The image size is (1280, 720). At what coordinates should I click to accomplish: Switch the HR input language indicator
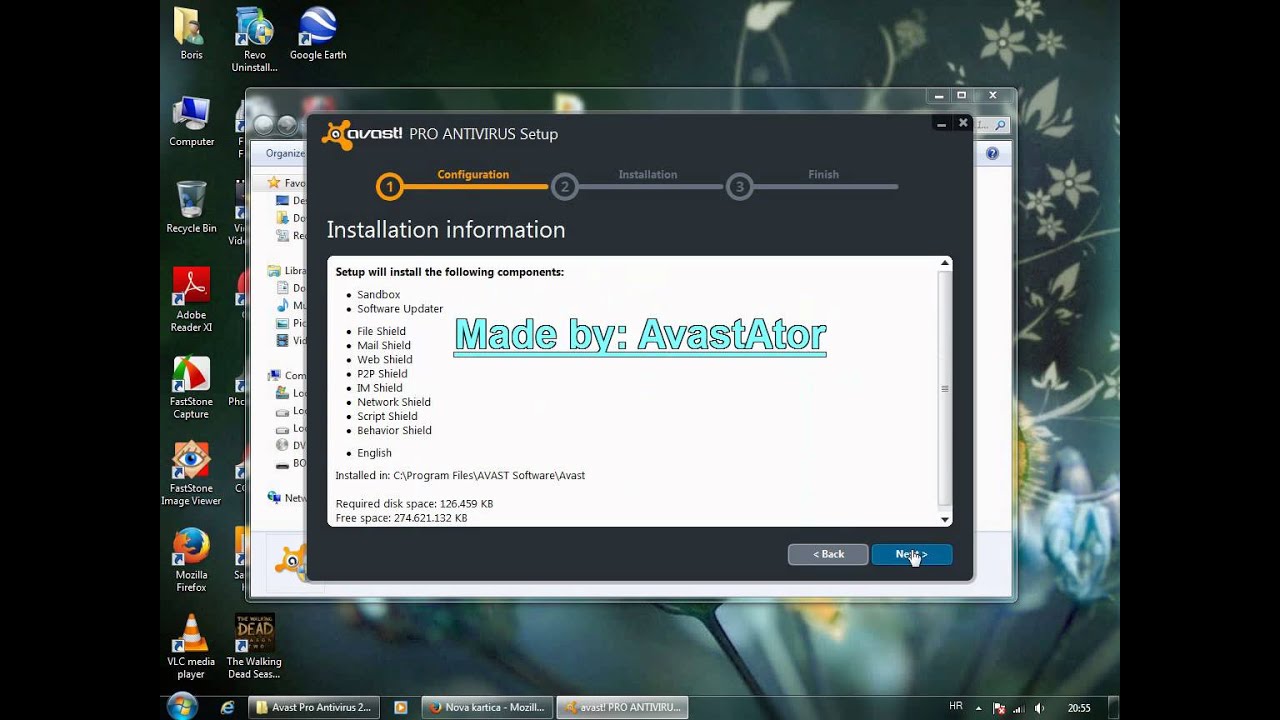click(x=955, y=706)
